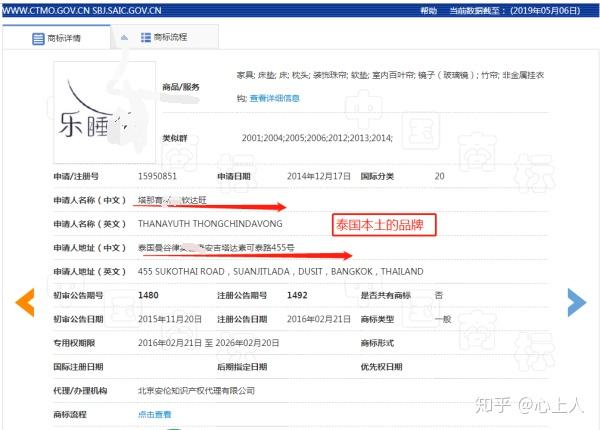The width and height of the screenshot is (600, 430).
Task: Click the 国际注册日期 label
Action: click(x=78, y=366)
